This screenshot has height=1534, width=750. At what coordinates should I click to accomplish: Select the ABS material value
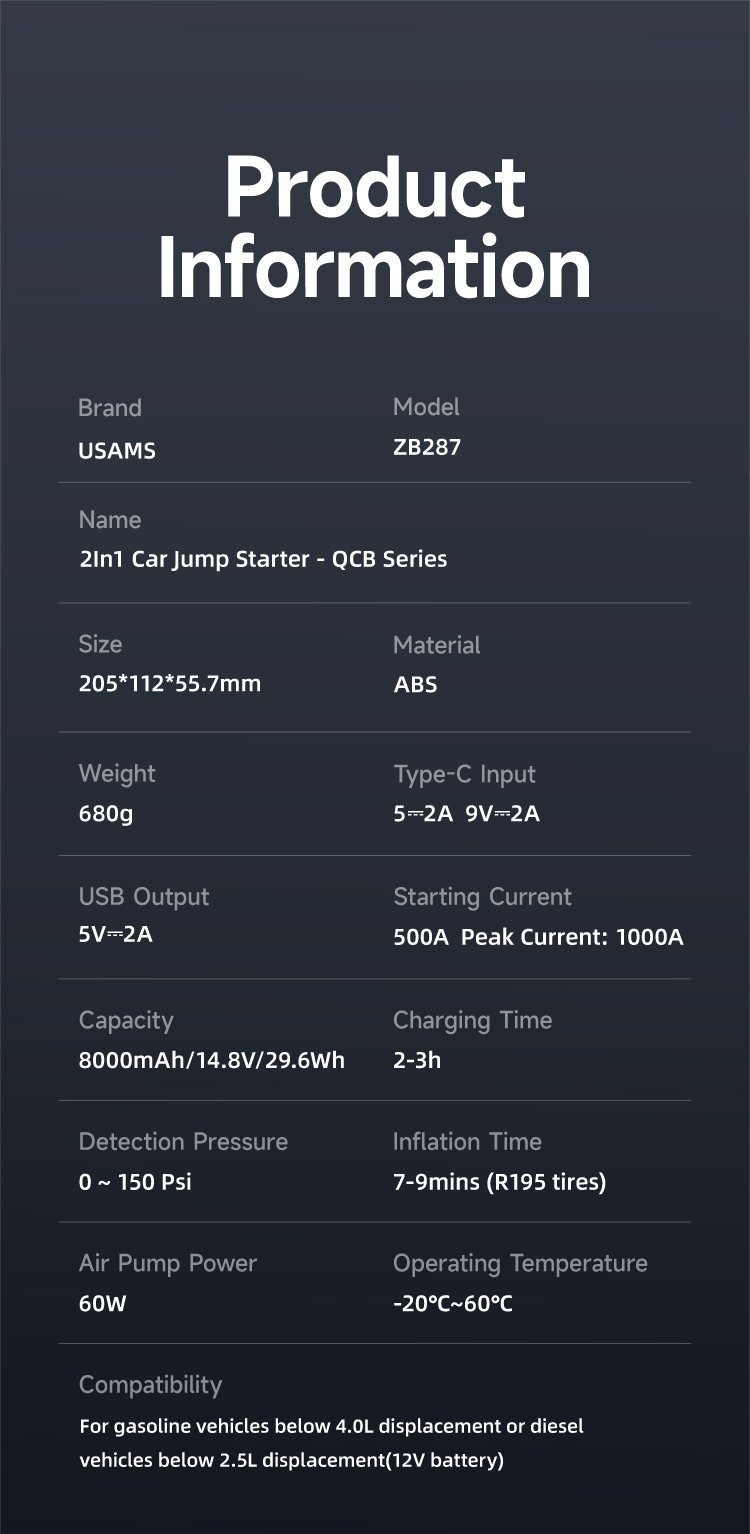pyautogui.click(x=415, y=685)
